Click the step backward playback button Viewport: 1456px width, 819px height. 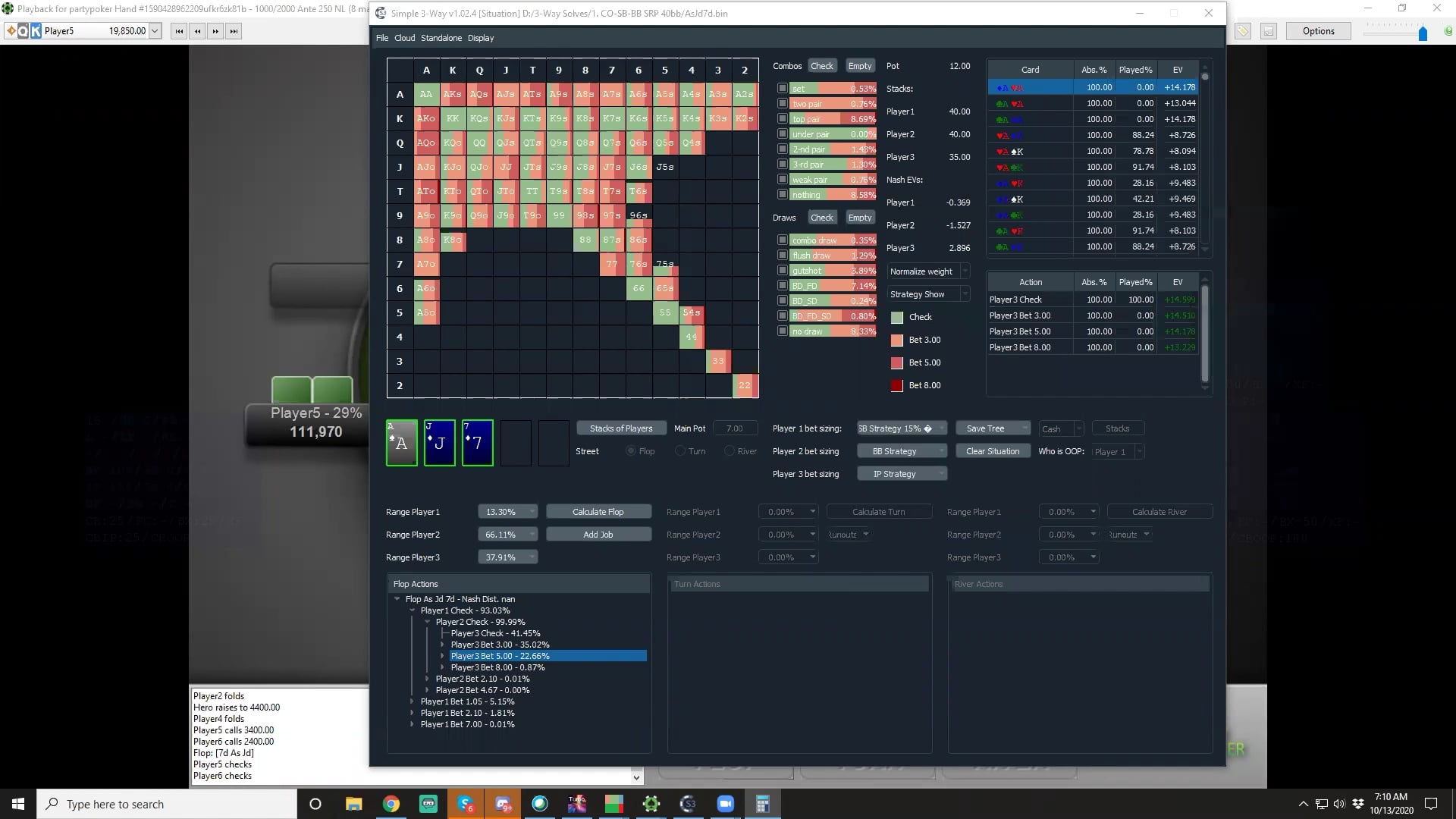[197, 31]
